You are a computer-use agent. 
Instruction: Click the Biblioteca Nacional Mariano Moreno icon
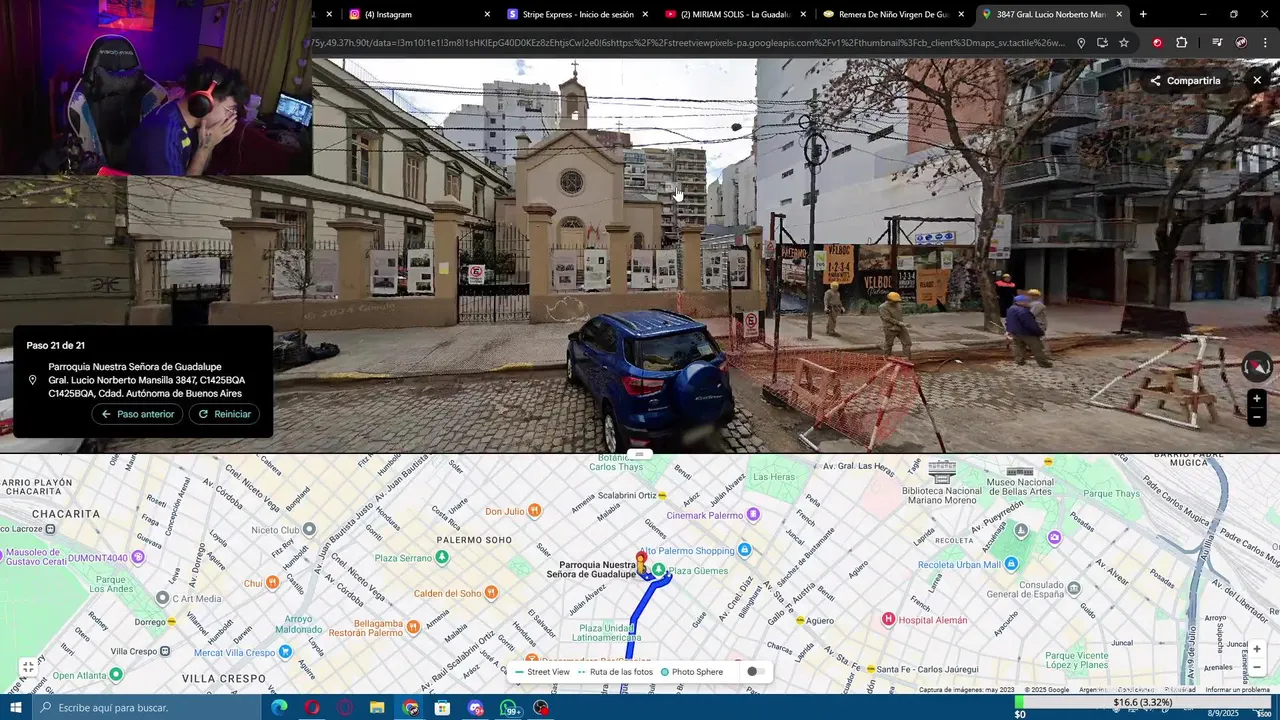click(x=942, y=472)
